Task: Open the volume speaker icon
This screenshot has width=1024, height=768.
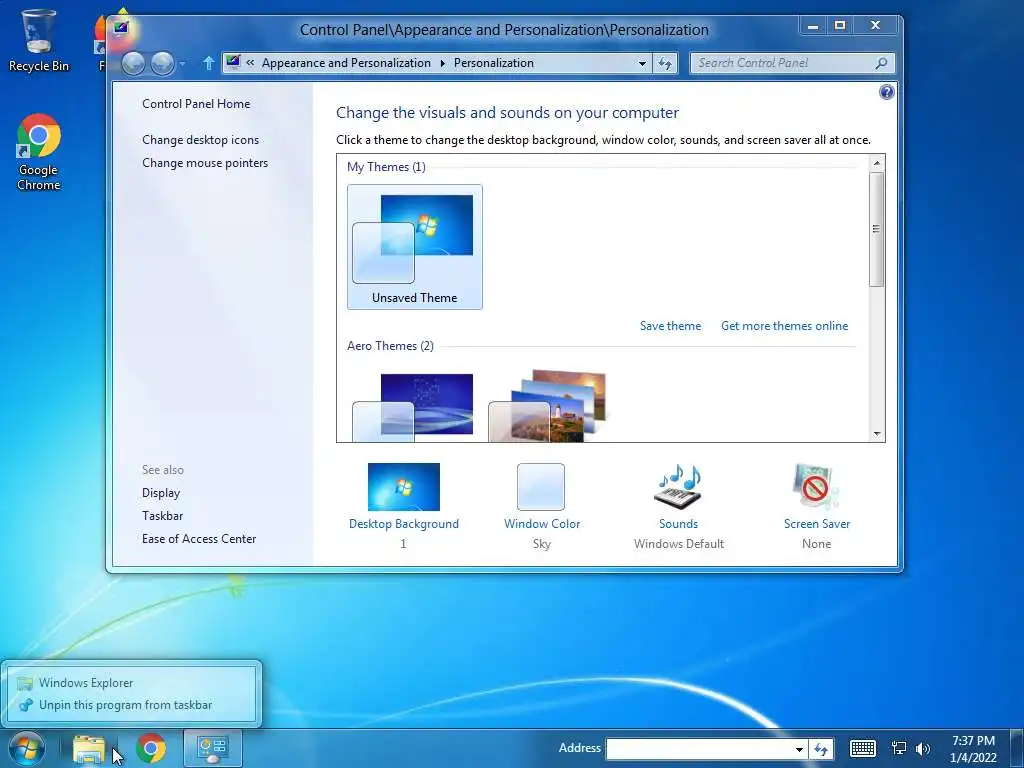Action: tap(922, 748)
